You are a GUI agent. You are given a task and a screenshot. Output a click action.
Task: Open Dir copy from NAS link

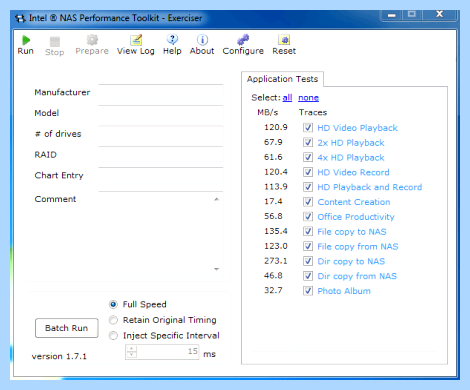(357, 276)
